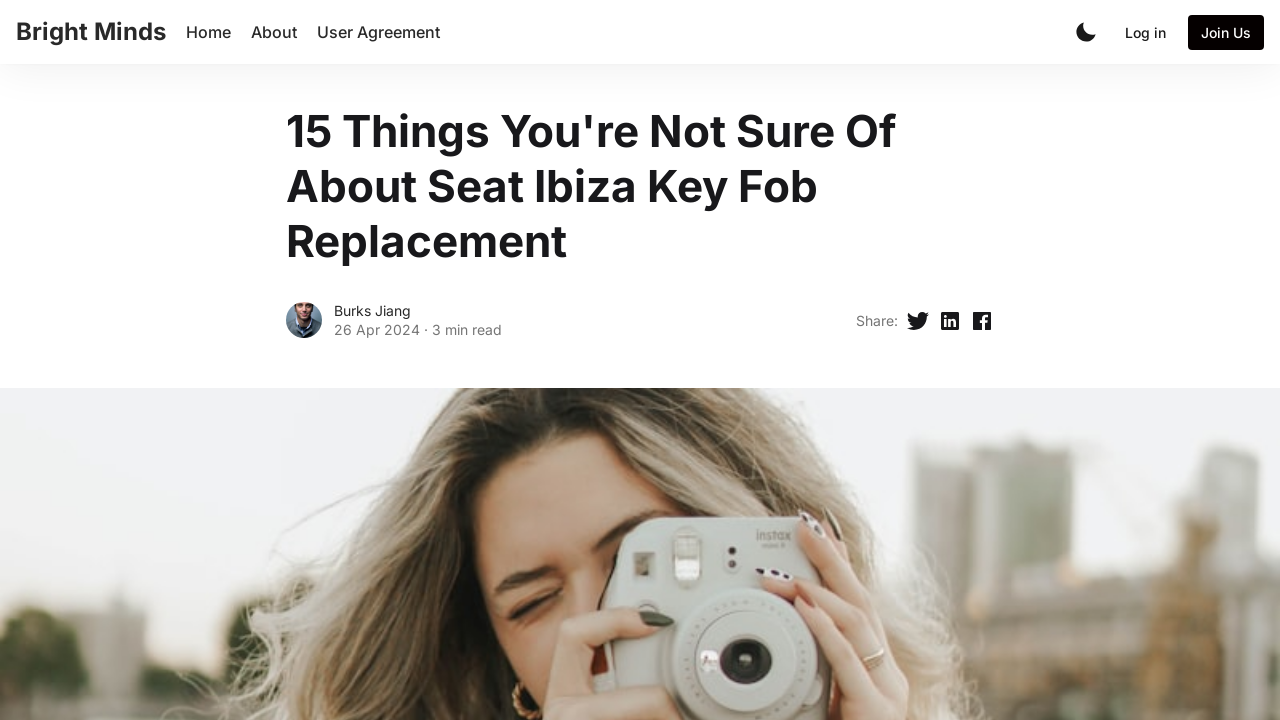Share the article on LinkedIn

click(x=950, y=321)
